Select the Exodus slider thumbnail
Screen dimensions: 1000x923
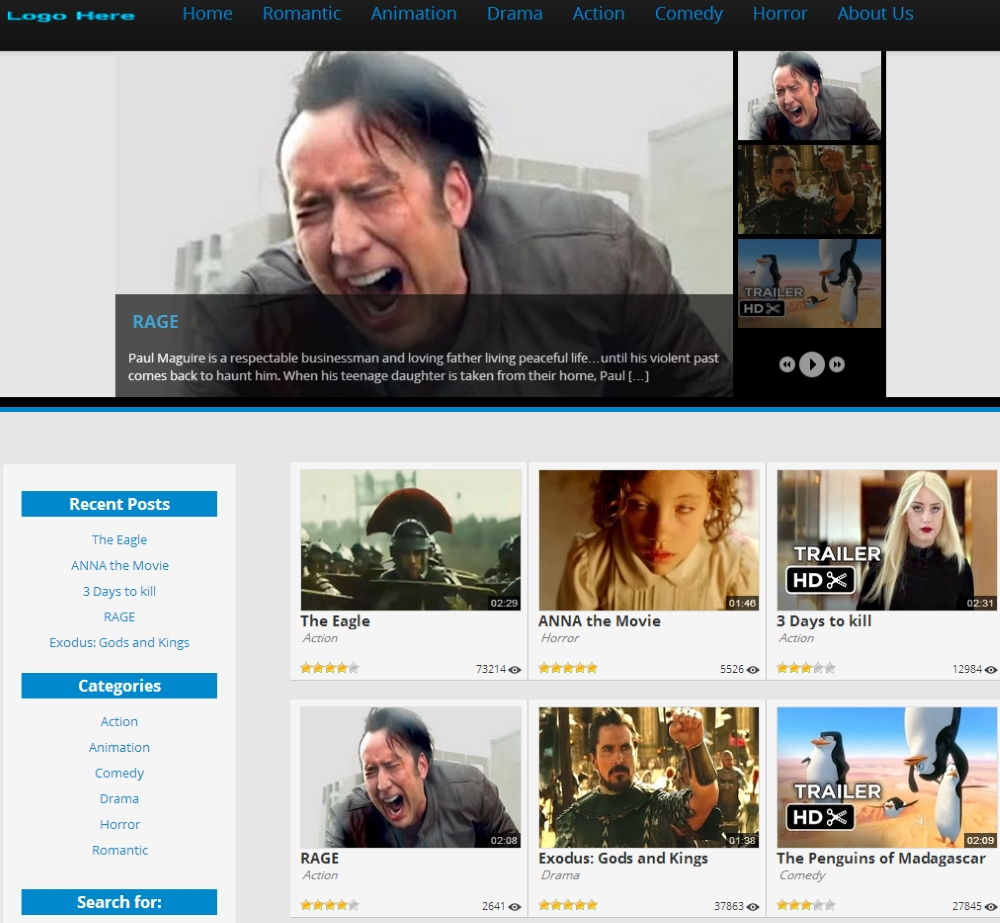(x=809, y=189)
